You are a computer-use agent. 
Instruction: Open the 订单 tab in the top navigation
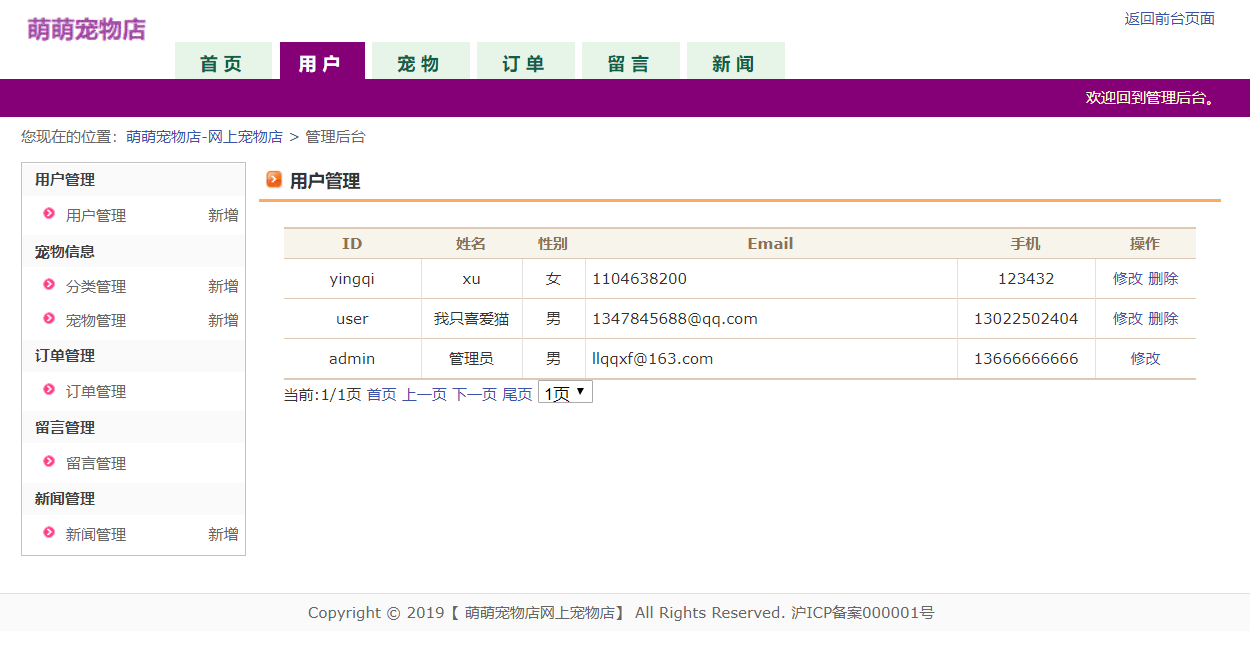click(525, 60)
